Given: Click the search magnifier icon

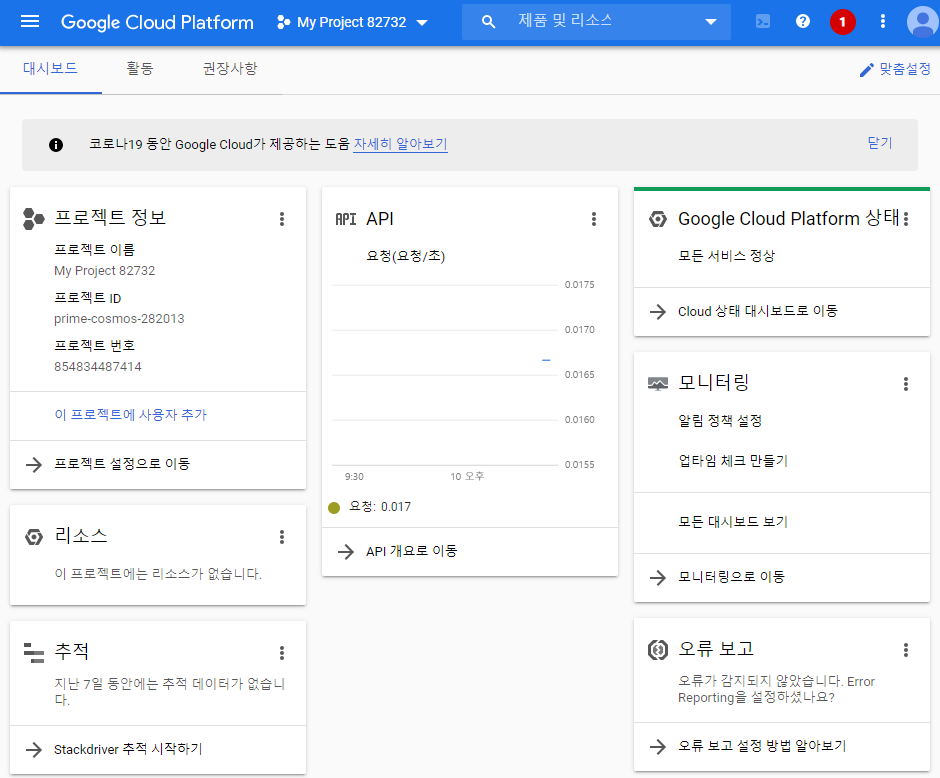Looking at the screenshot, I should 489,22.
